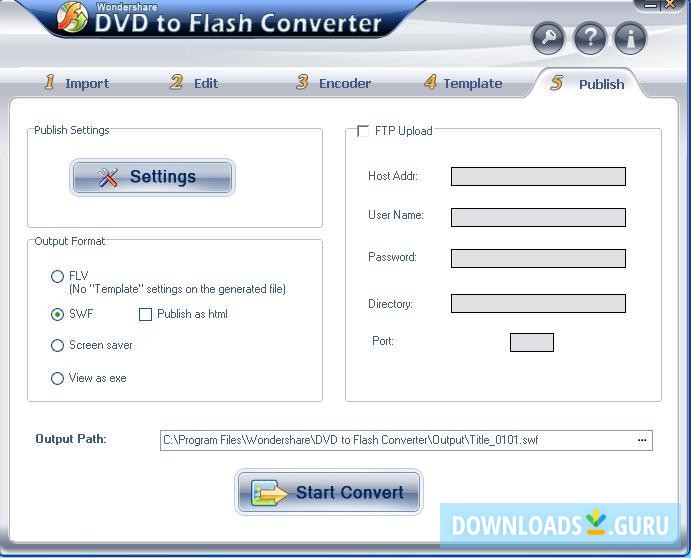Focus the Directory input field
This screenshot has width=691, height=558.
click(x=538, y=303)
